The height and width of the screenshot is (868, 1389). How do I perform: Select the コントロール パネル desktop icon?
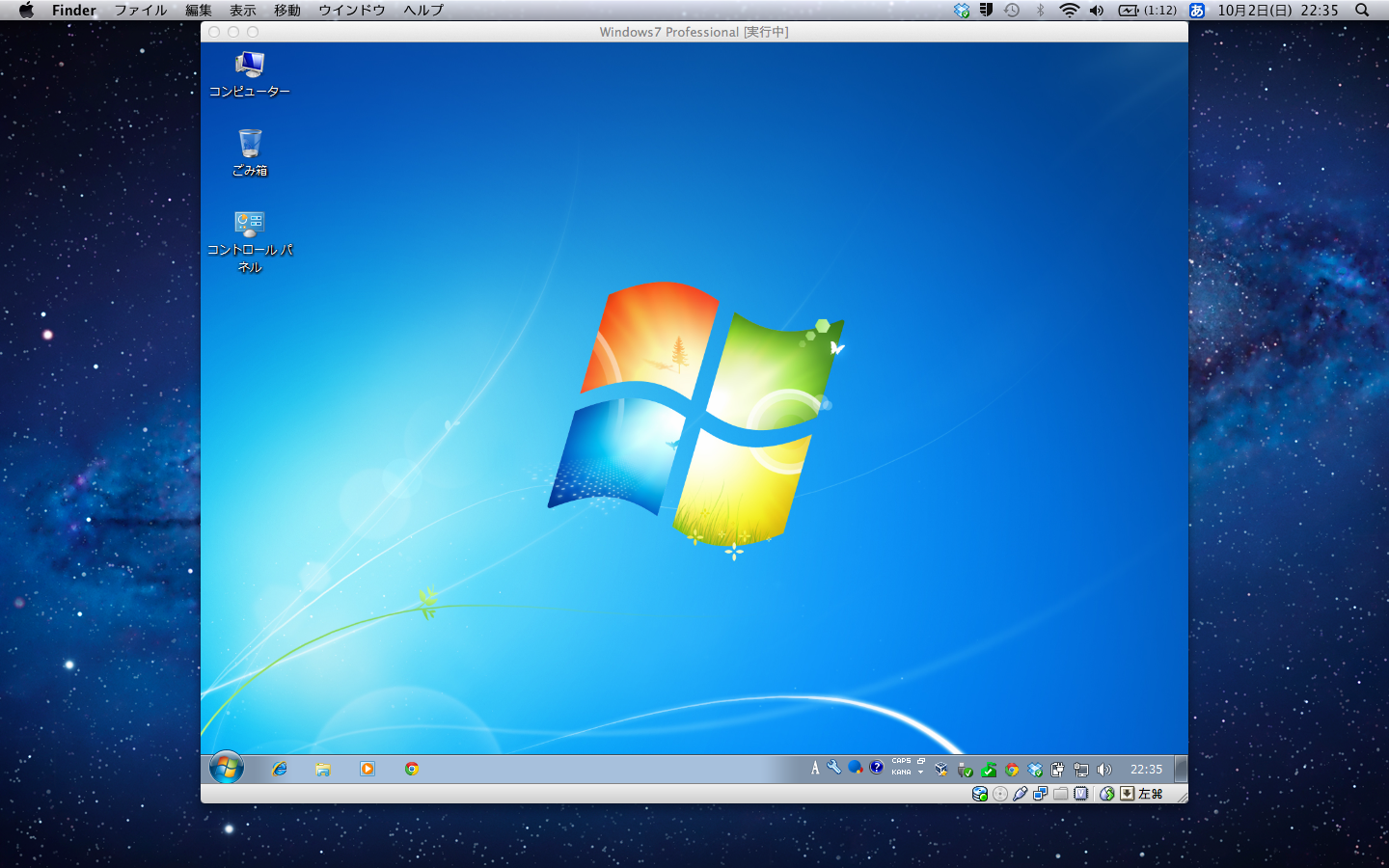tap(250, 242)
